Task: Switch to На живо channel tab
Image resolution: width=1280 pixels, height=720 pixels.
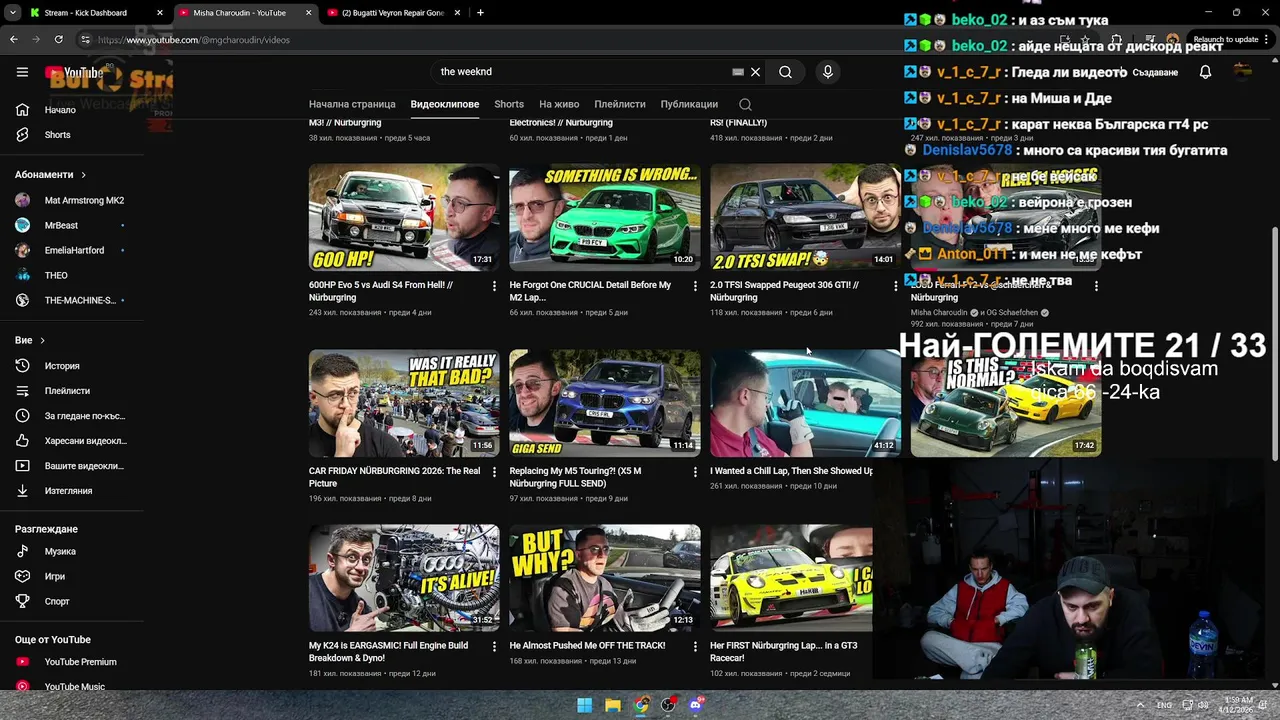Action: click(559, 104)
